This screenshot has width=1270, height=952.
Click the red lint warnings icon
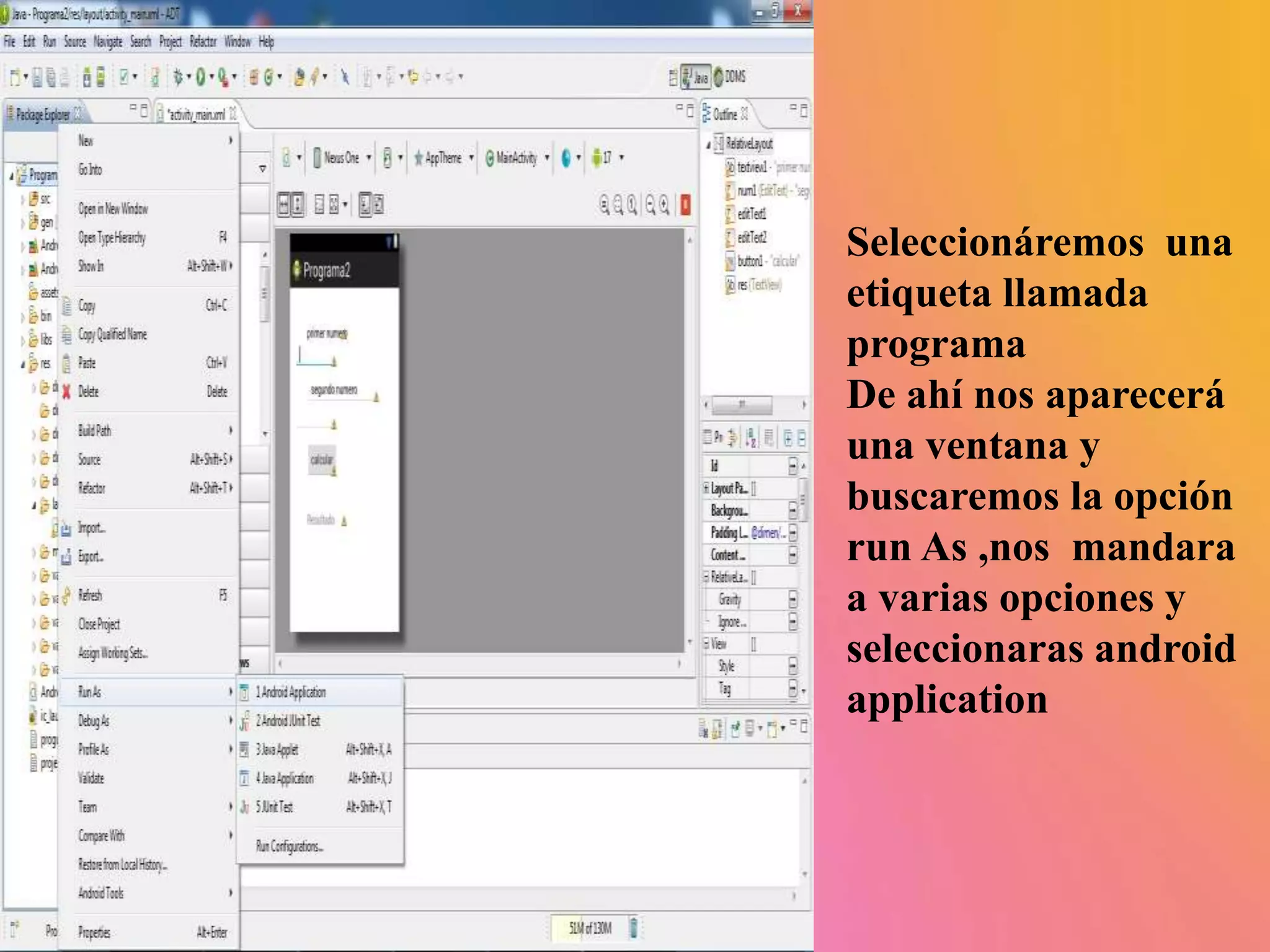tap(685, 205)
